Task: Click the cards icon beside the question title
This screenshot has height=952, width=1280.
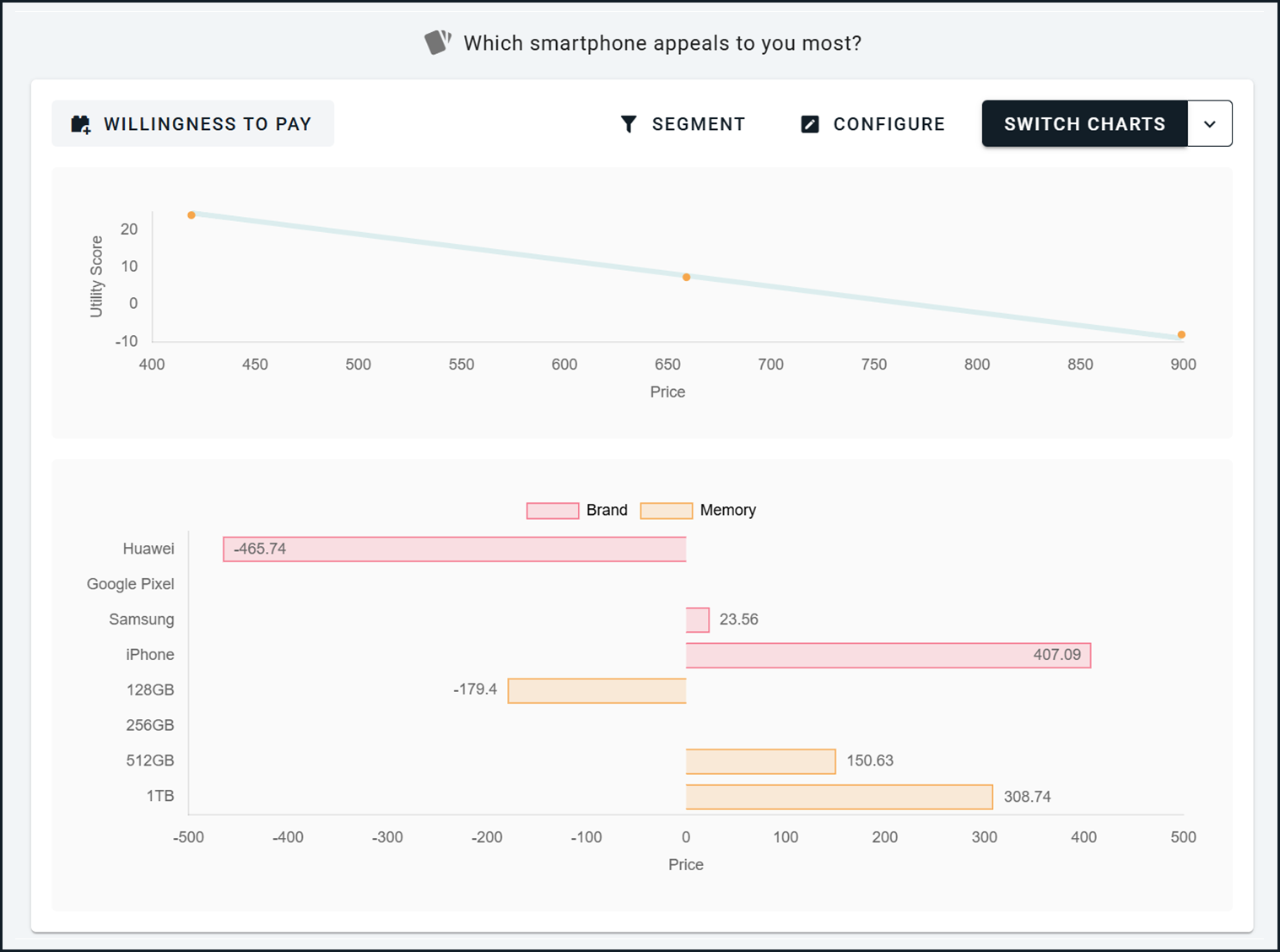Action: [437, 42]
